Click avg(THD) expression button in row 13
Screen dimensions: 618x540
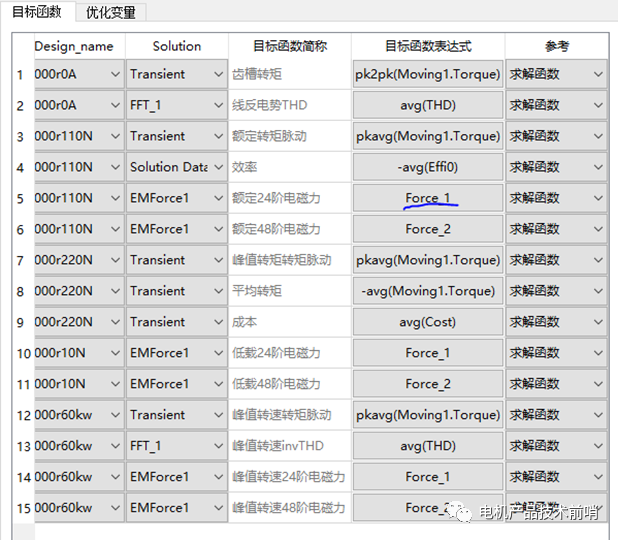[x=428, y=446]
